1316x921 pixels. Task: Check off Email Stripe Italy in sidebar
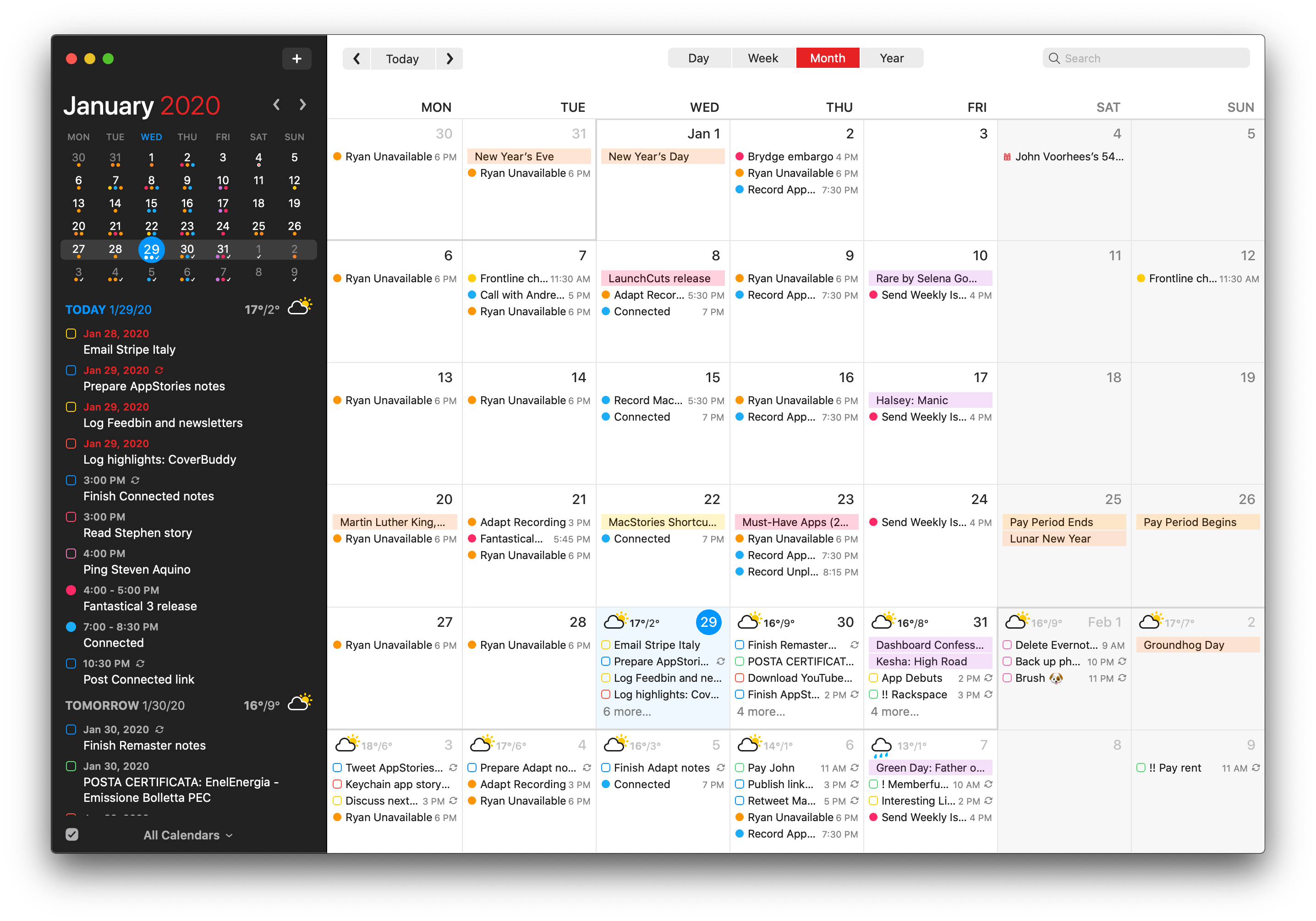click(71, 334)
